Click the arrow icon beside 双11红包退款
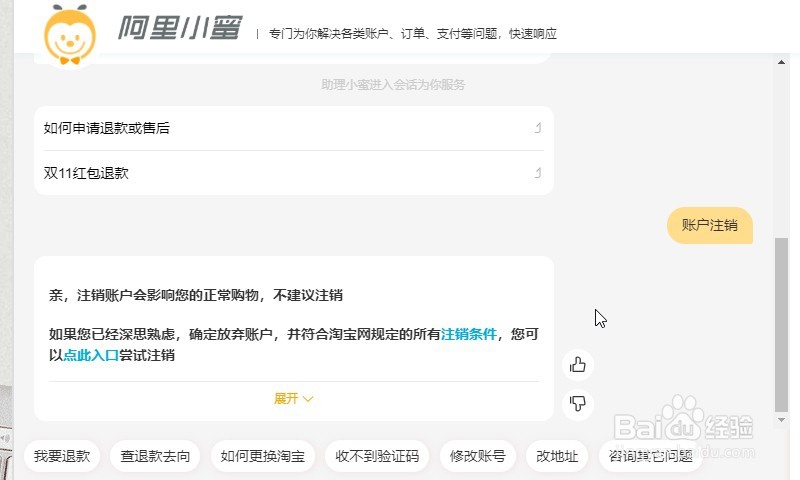The image size is (800, 480). [538, 173]
